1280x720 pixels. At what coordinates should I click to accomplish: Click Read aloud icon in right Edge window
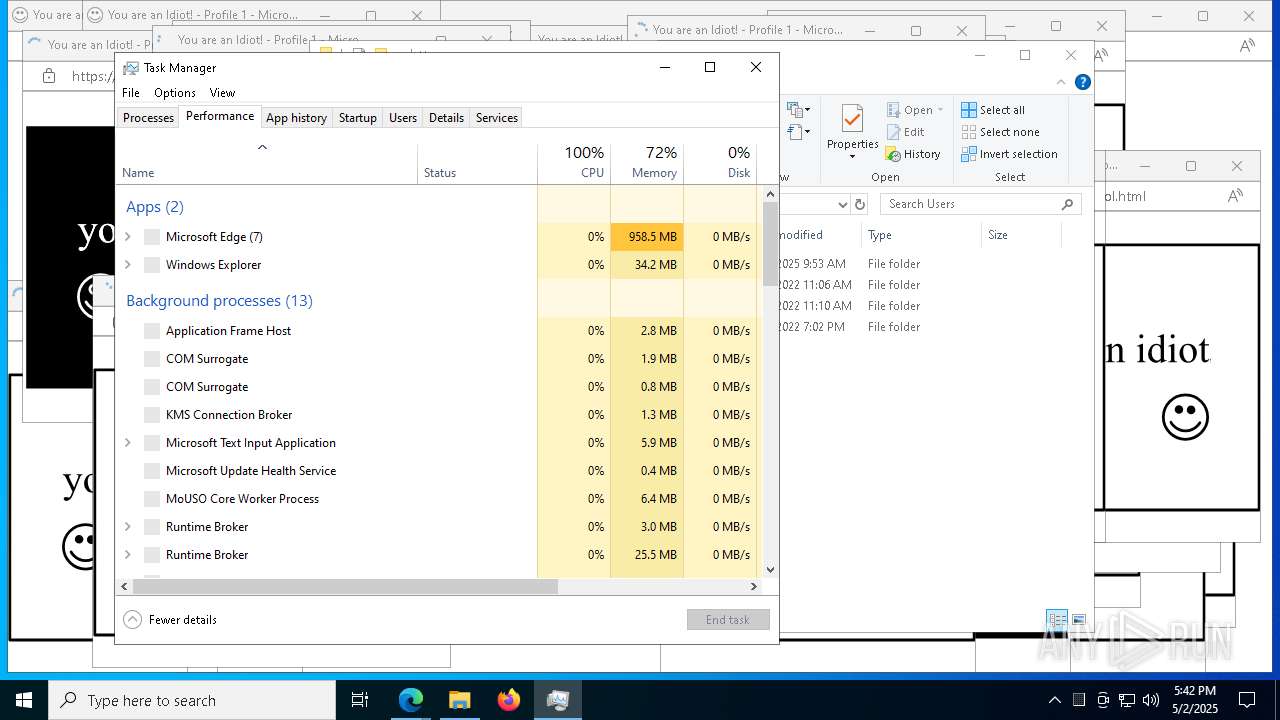[1237, 196]
